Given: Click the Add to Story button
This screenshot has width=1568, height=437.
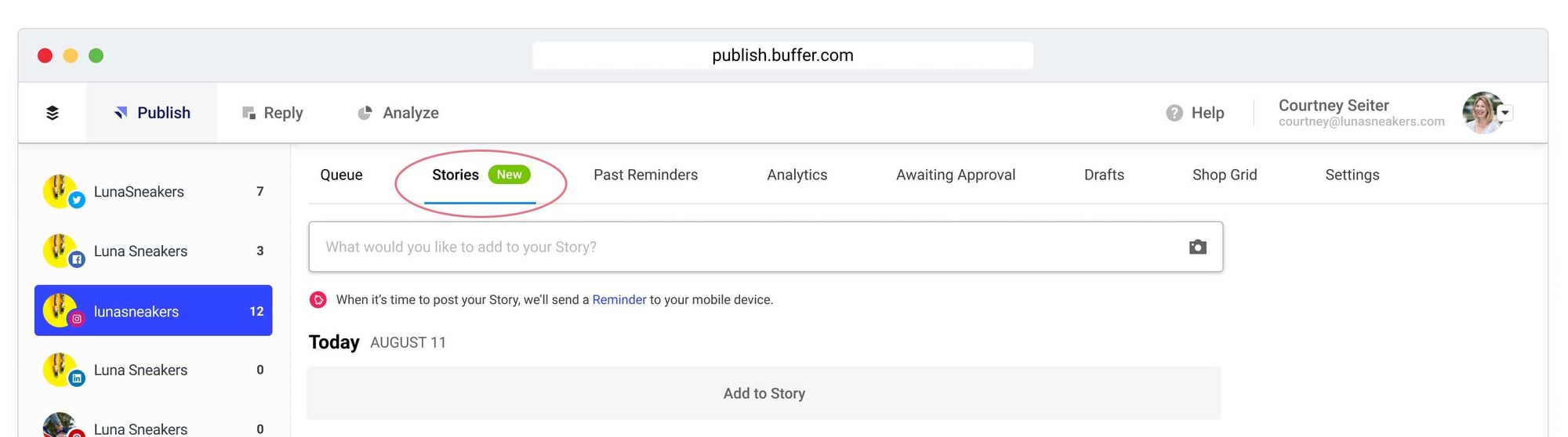Looking at the screenshot, I should coord(764,393).
